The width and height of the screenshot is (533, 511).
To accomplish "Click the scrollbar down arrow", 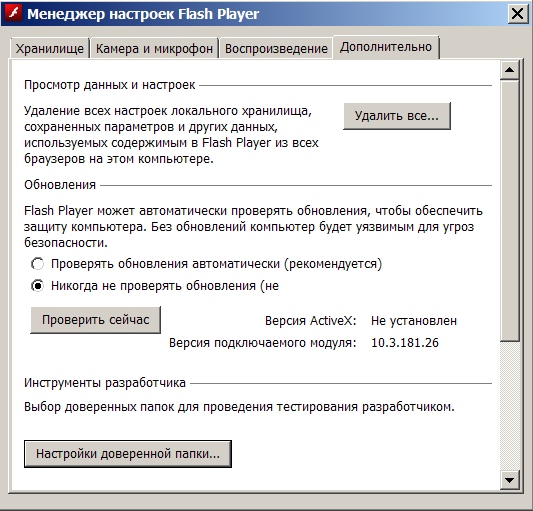I will click(509, 480).
